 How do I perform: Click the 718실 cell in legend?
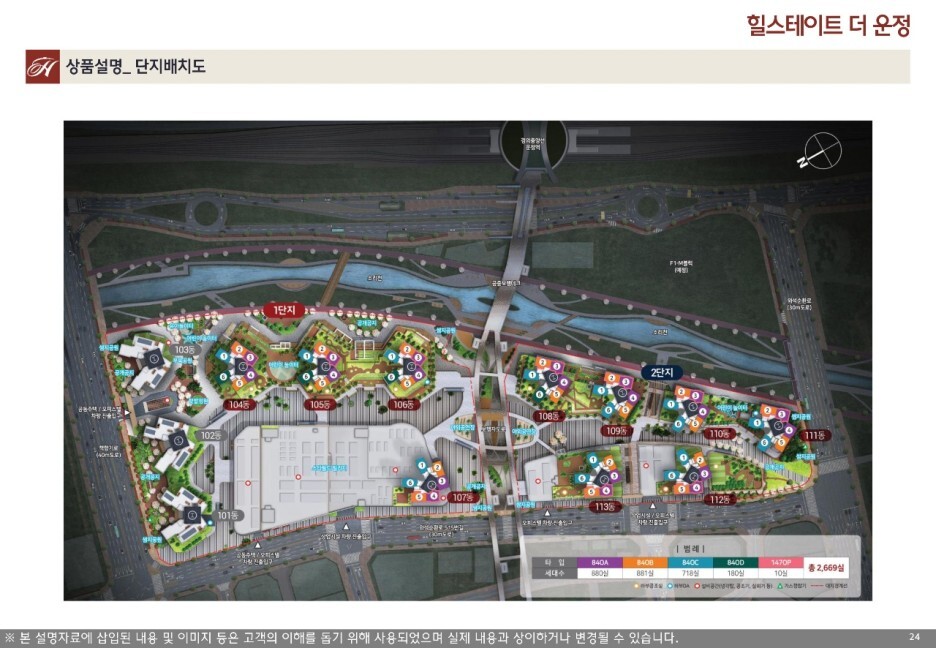coord(690,573)
